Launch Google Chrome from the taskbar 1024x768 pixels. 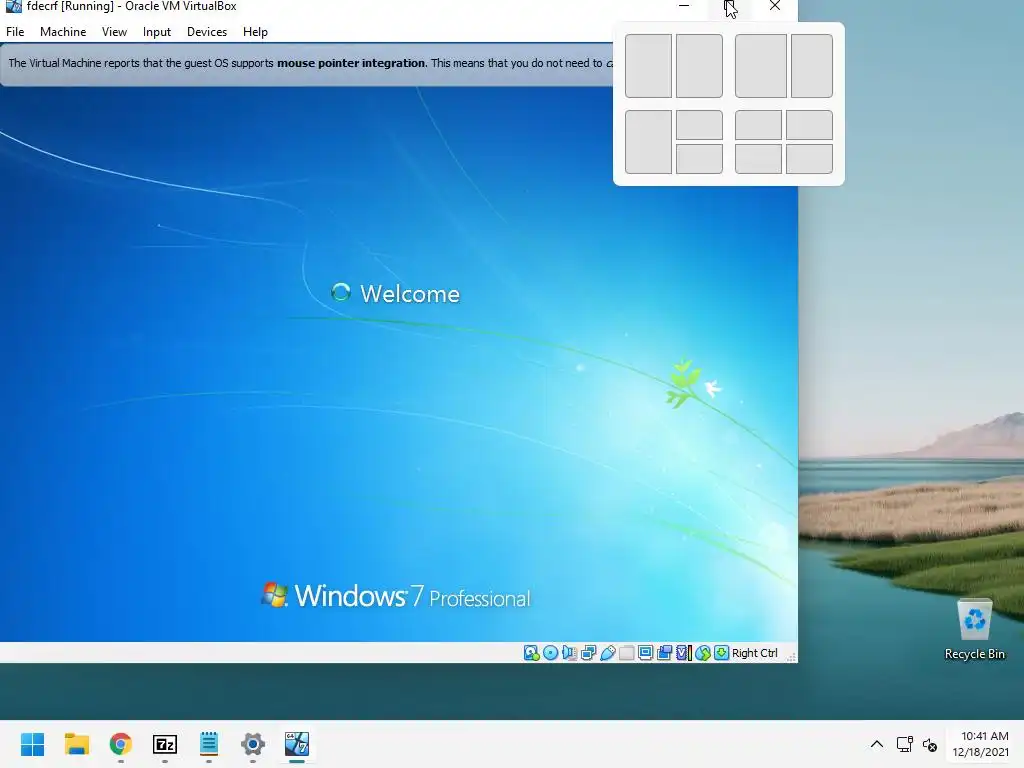(x=121, y=744)
